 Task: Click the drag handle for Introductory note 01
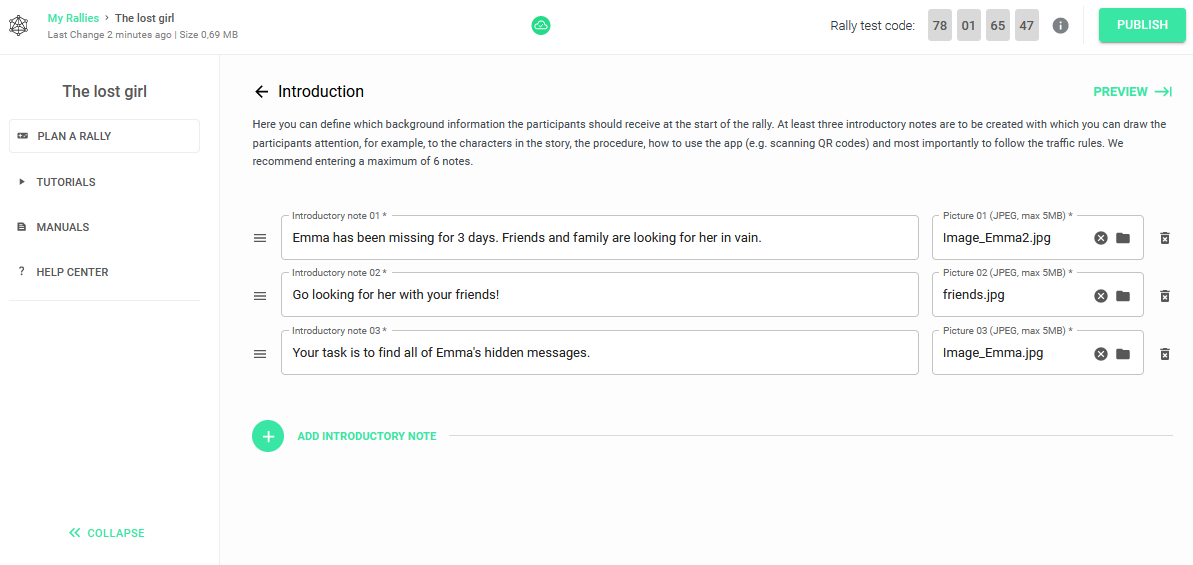[x=259, y=238]
